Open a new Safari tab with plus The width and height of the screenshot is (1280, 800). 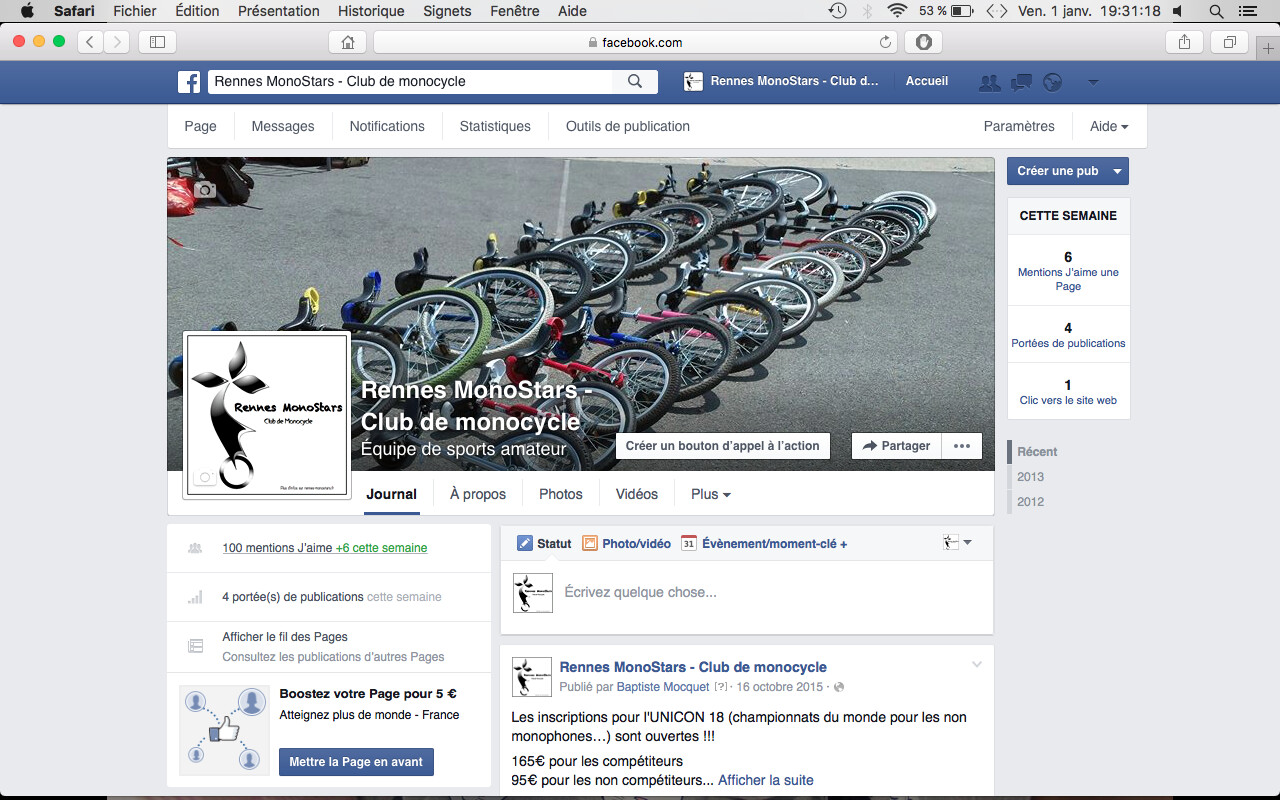pyautogui.click(x=1269, y=48)
